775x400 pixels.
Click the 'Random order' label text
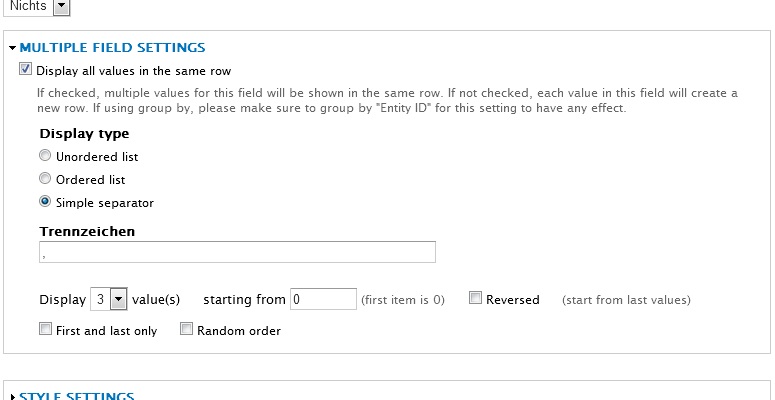point(239,330)
